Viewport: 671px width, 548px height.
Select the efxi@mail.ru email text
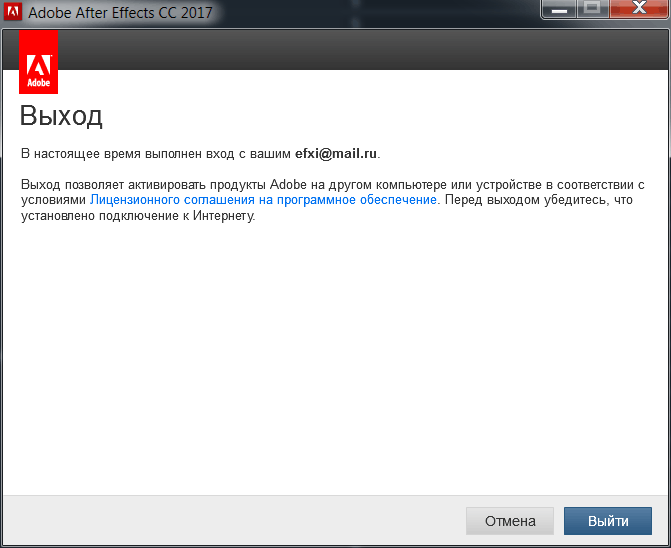click(336, 154)
